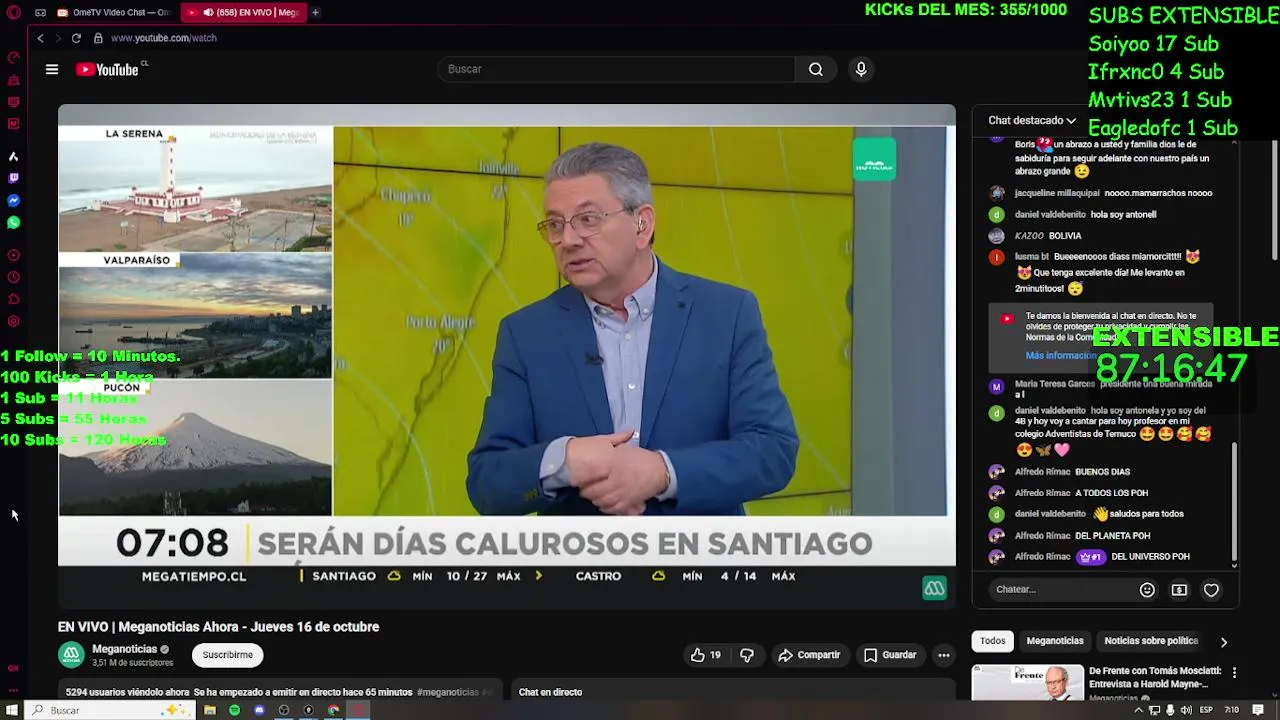Open options for De Frente video
This screenshot has width=1280, height=720.
point(1234,673)
